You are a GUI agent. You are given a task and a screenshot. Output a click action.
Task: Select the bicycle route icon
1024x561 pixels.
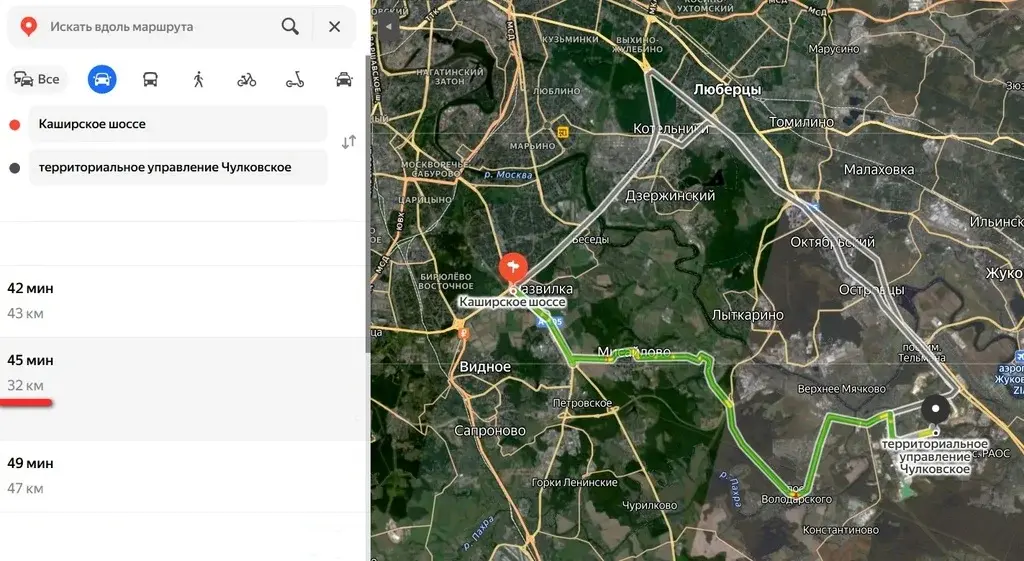coord(246,80)
